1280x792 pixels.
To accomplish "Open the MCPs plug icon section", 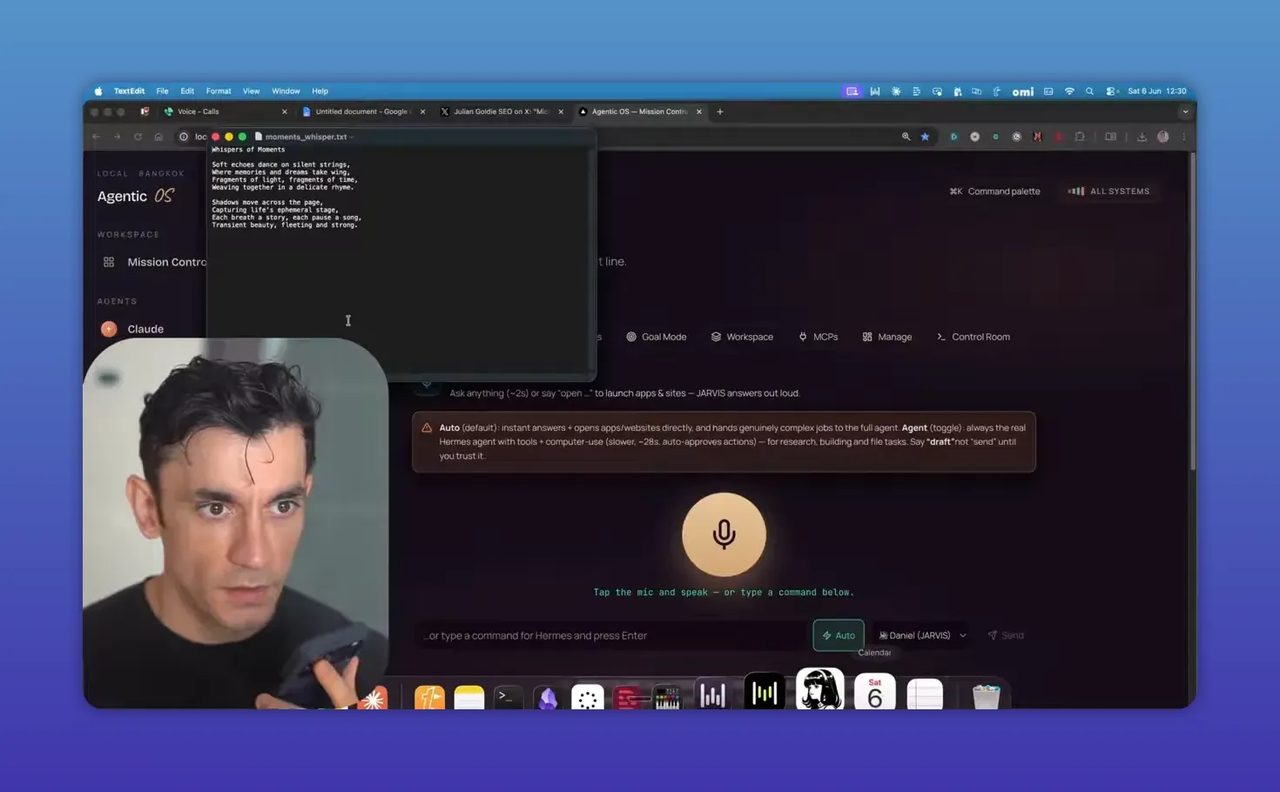I will (x=818, y=337).
